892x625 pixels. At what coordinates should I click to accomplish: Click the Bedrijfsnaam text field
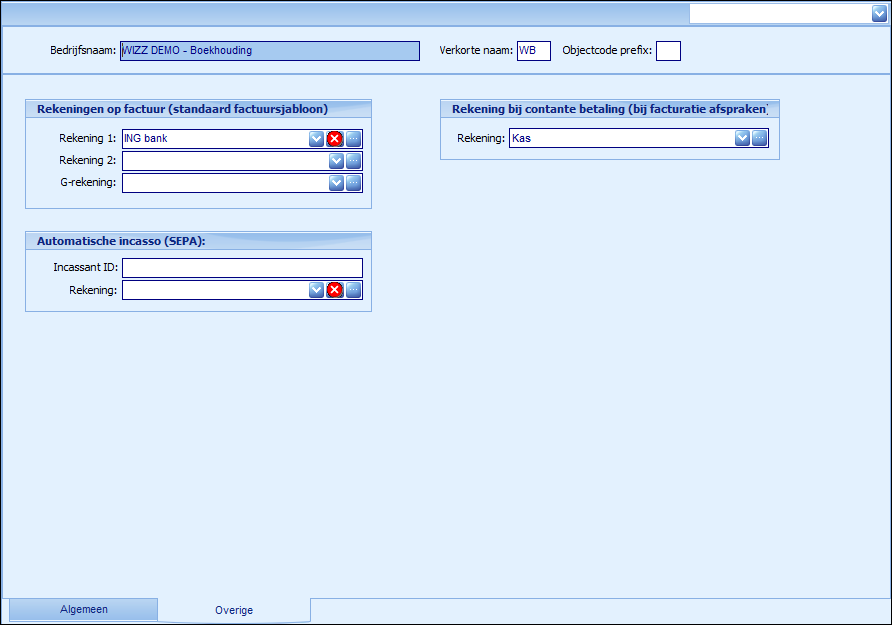269,51
